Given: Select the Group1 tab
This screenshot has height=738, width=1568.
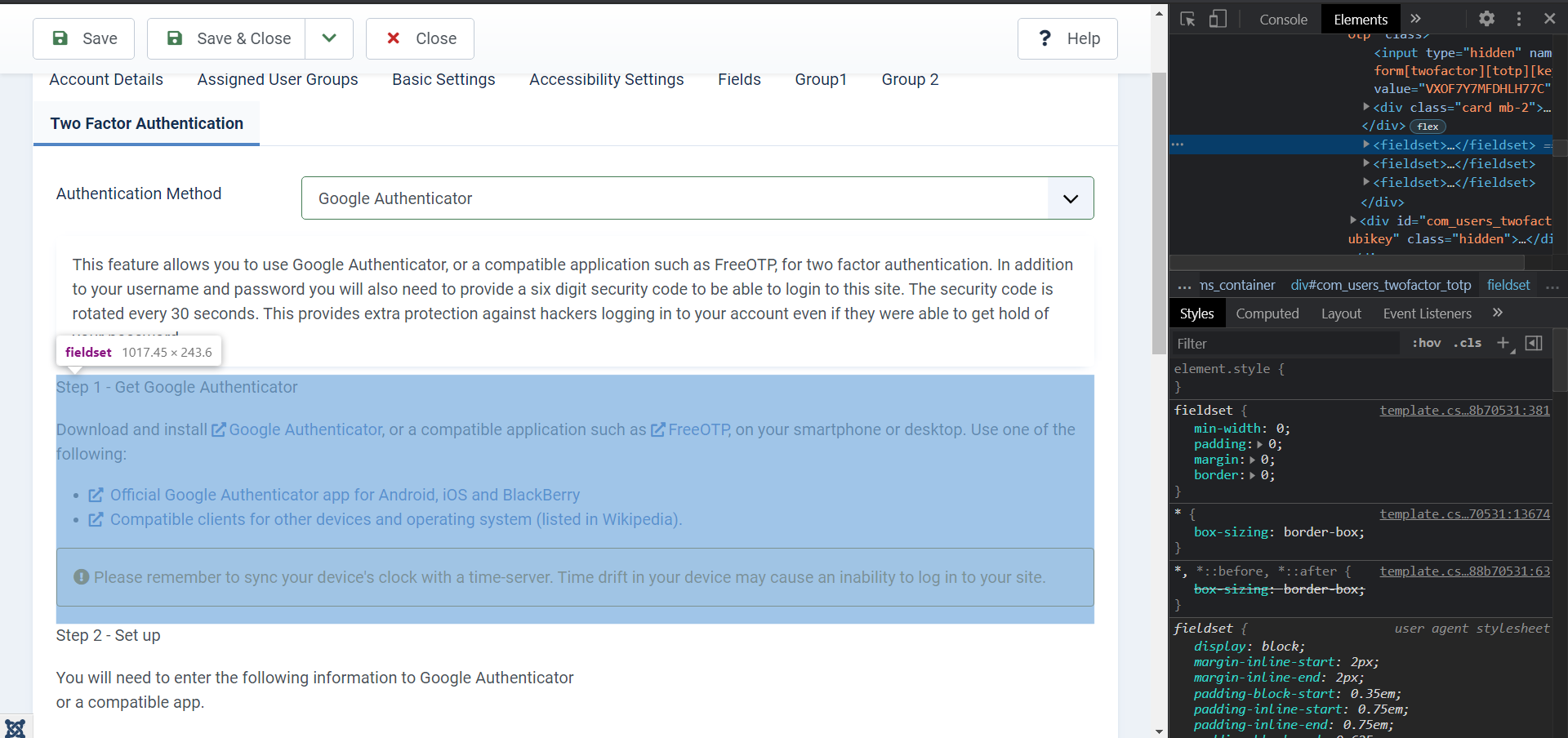Looking at the screenshot, I should tap(821, 79).
